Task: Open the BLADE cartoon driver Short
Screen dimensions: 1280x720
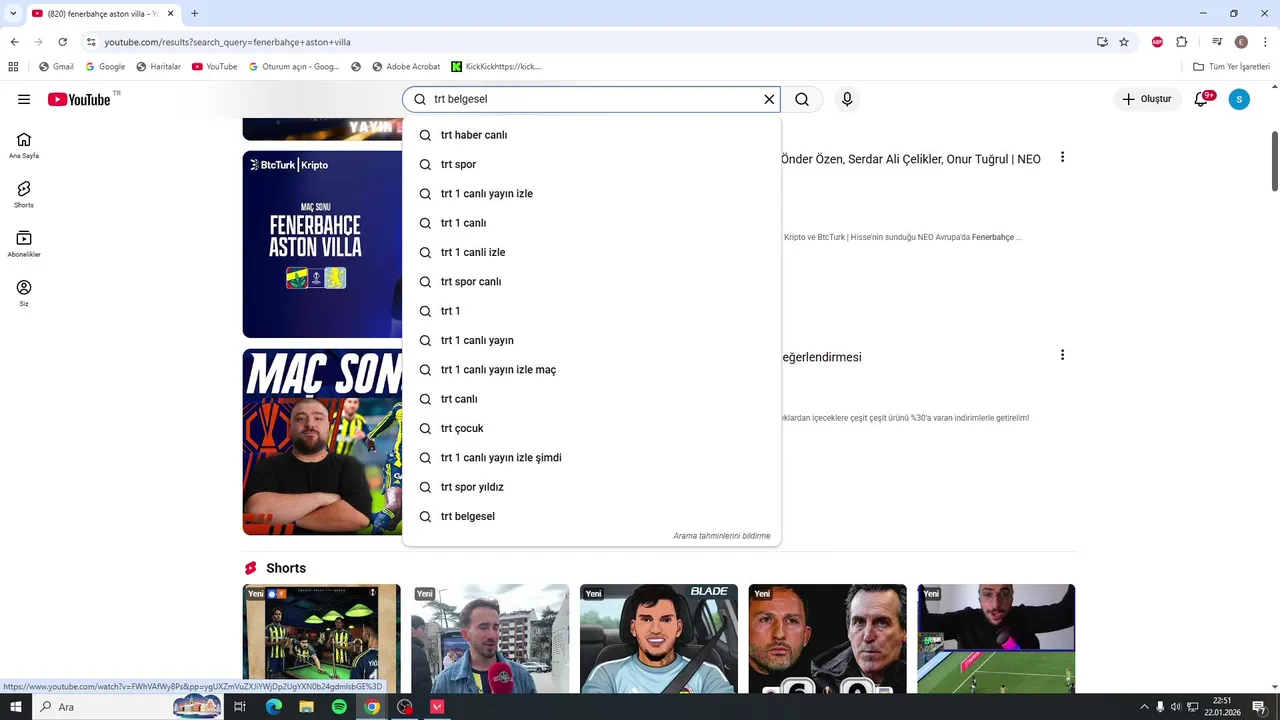Action: (659, 639)
